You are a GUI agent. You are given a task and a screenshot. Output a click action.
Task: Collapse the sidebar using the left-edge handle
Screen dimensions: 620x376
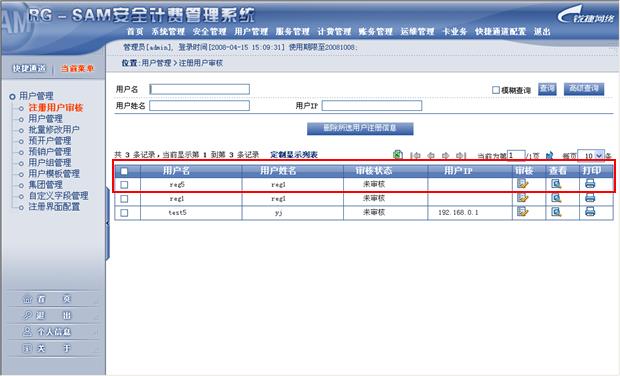pyautogui.click(x=107, y=223)
